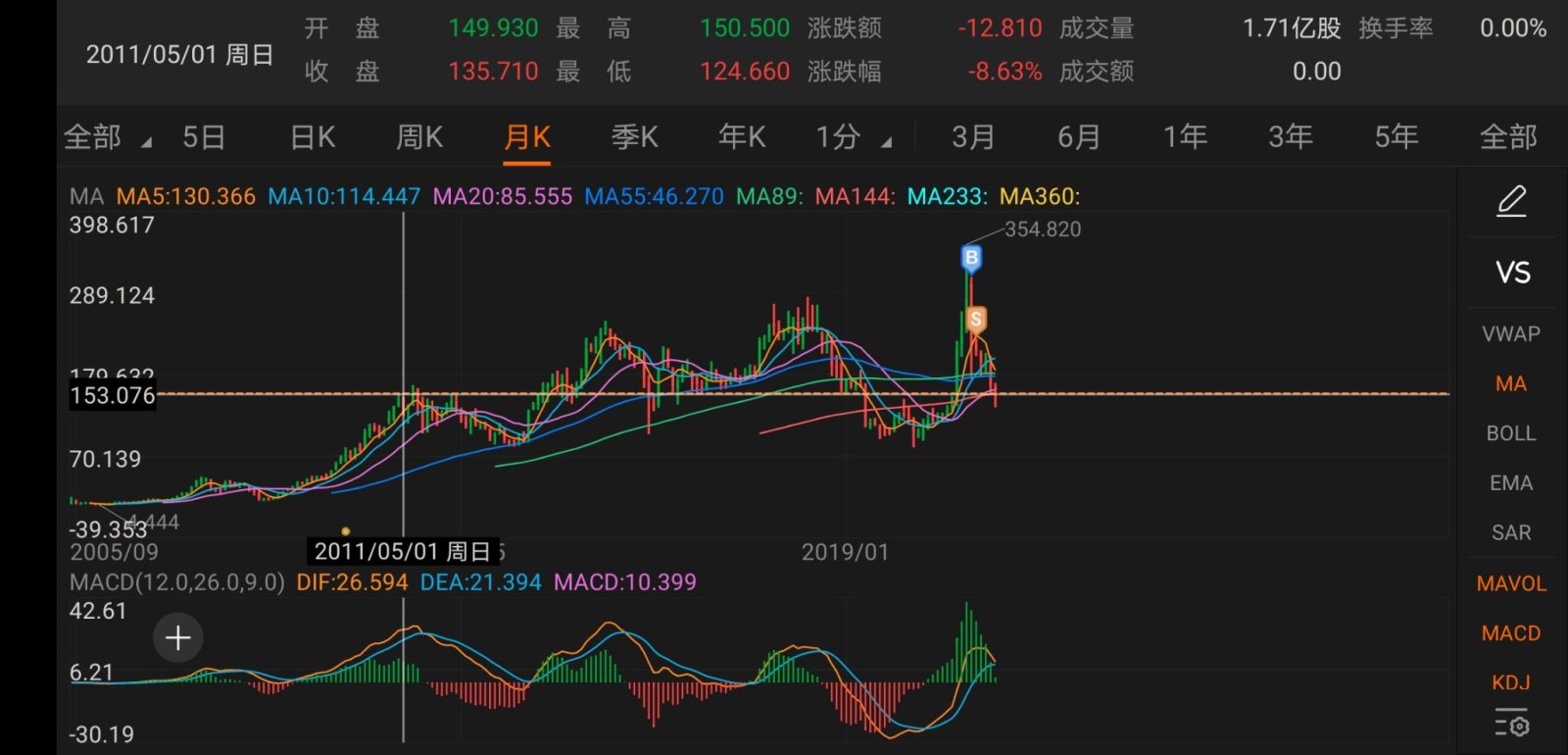Screen dimensions: 1568x755
Task: Set range to 3年
Action: [x=1291, y=137]
